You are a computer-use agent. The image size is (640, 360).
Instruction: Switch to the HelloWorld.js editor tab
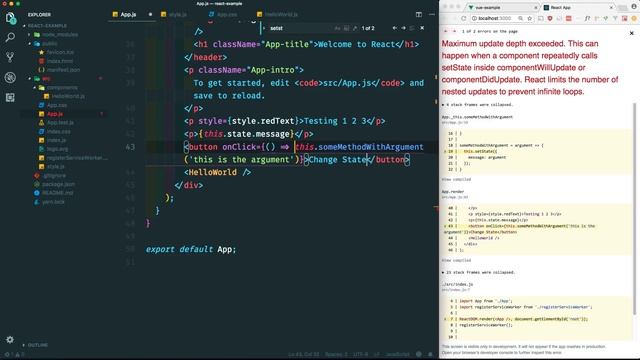(x=281, y=14)
